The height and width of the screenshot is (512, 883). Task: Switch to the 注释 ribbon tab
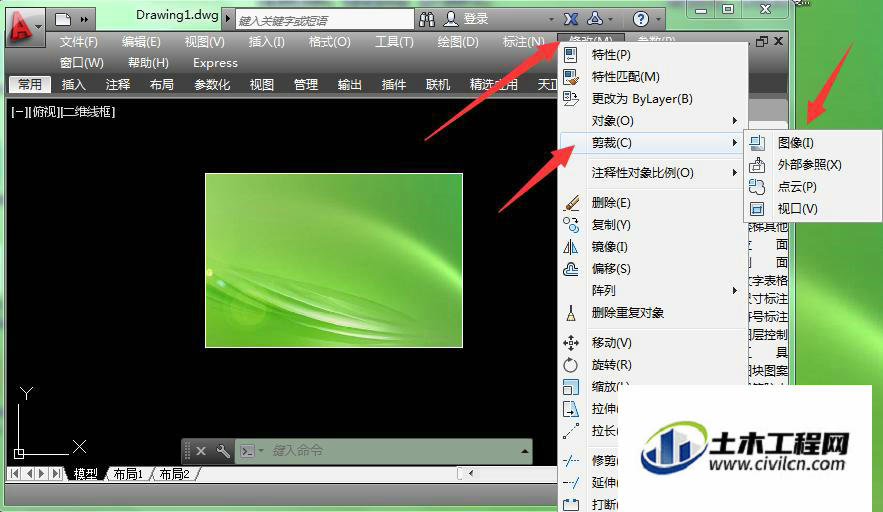[x=118, y=84]
